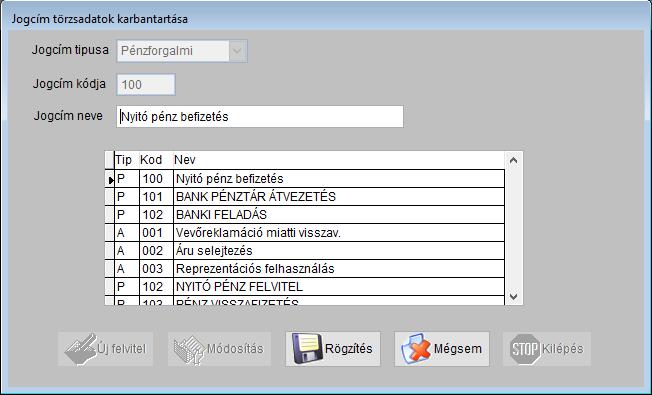
Task: Select the row 'BANKI FELADÁS'
Action: pyautogui.click(x=305, y=215)
